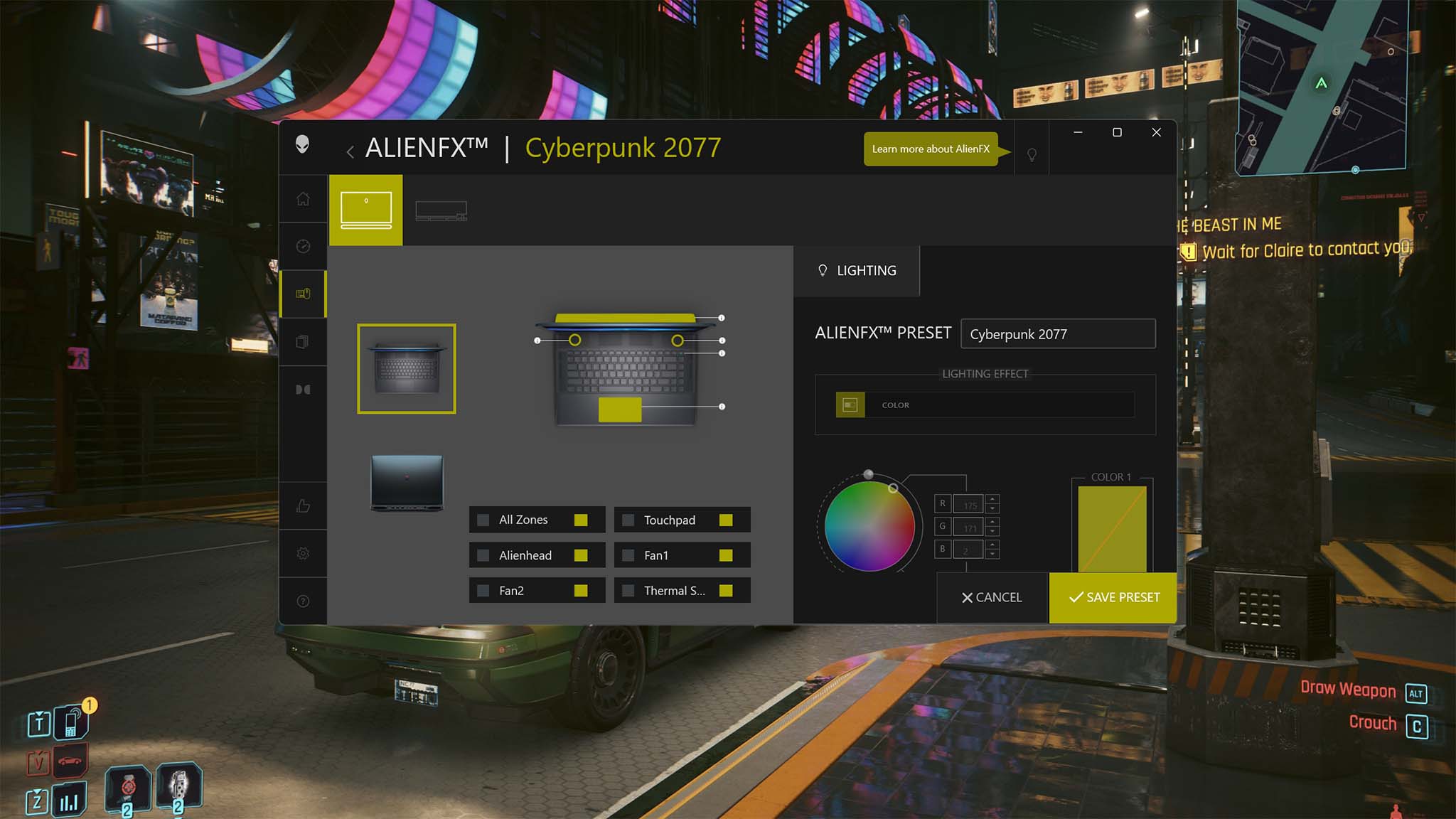Image resolution: width=1456 pixels, height=819 pixels.
Task: Open the COLOR lighting effect dropdown
Action: click(x=985, y=405)
